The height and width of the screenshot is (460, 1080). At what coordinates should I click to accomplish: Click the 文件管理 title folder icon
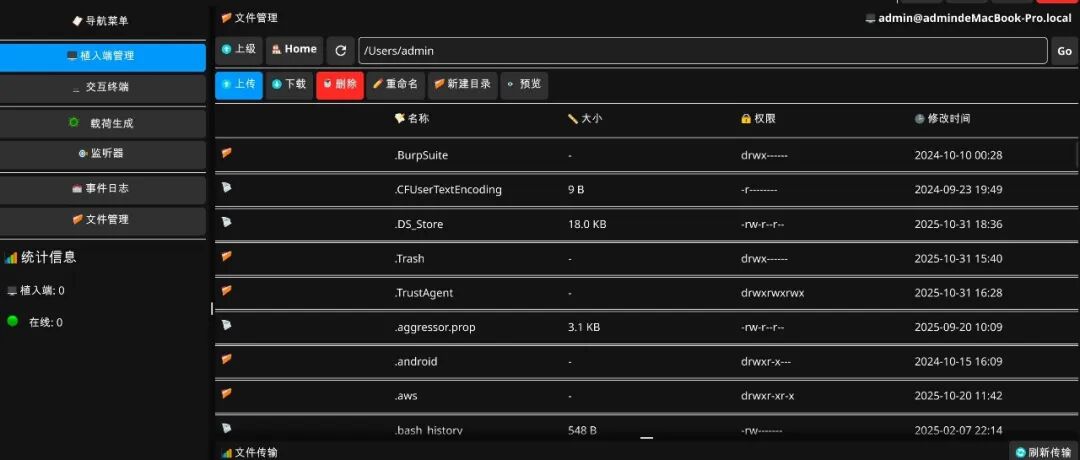click(x=227, y=18)
